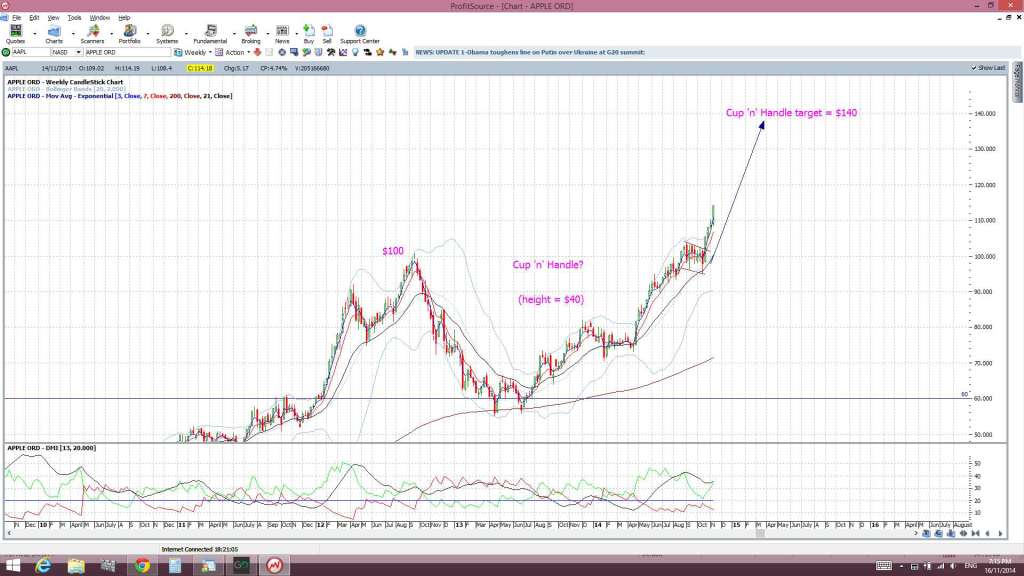Click the lightbulb icon in chart toolbar
The width and height of the screenshot is (1024, 576).
[x=355, y=52]
